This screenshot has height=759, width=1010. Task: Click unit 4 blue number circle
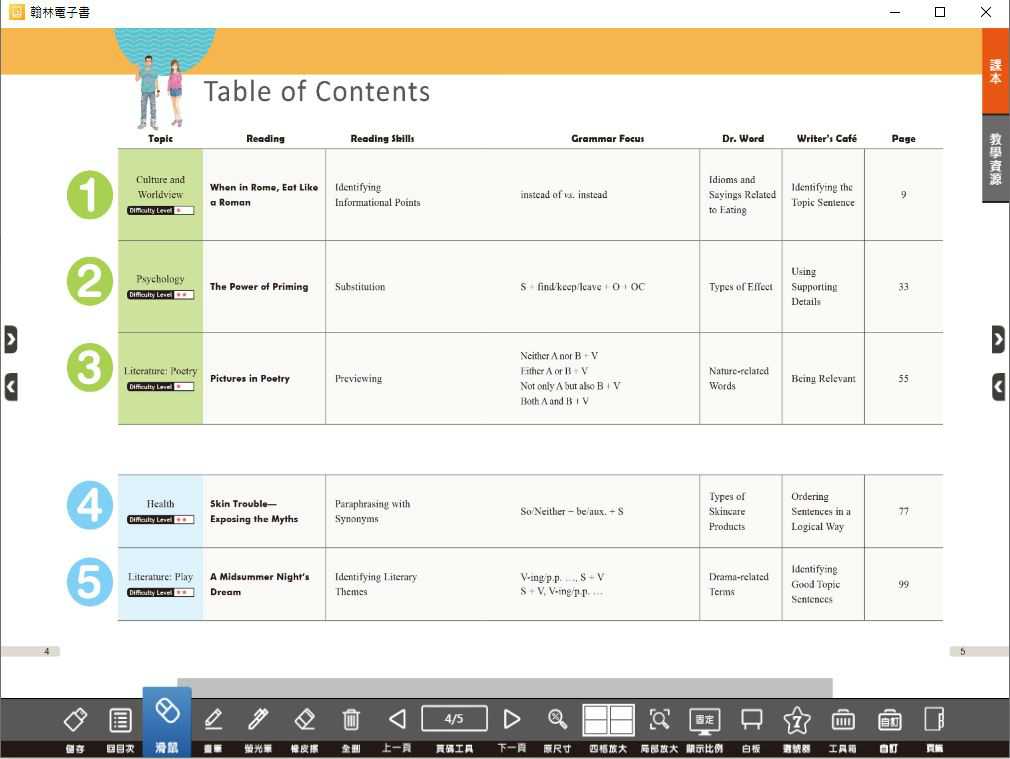[x=90, y=505]
